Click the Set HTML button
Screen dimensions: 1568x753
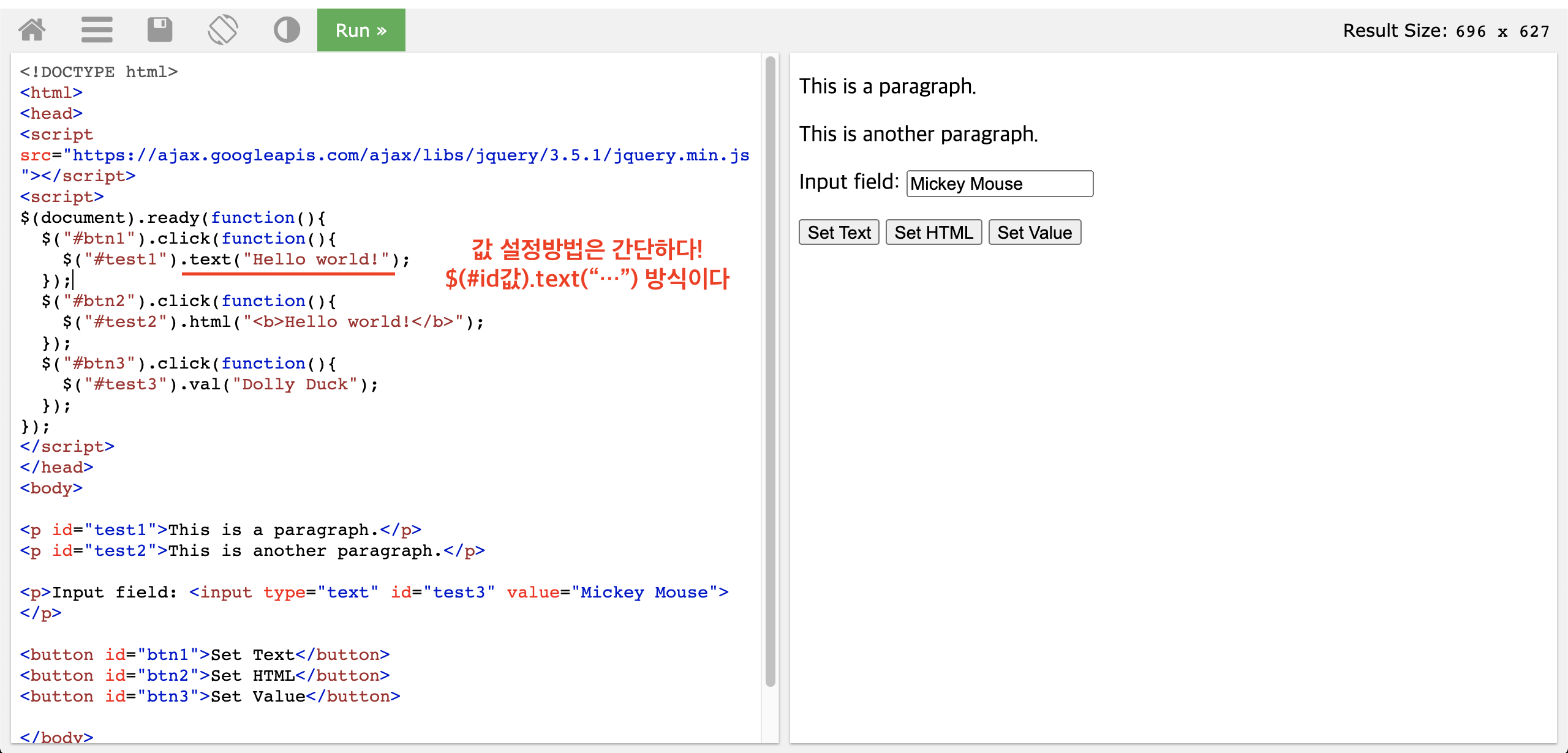point(933,233)
